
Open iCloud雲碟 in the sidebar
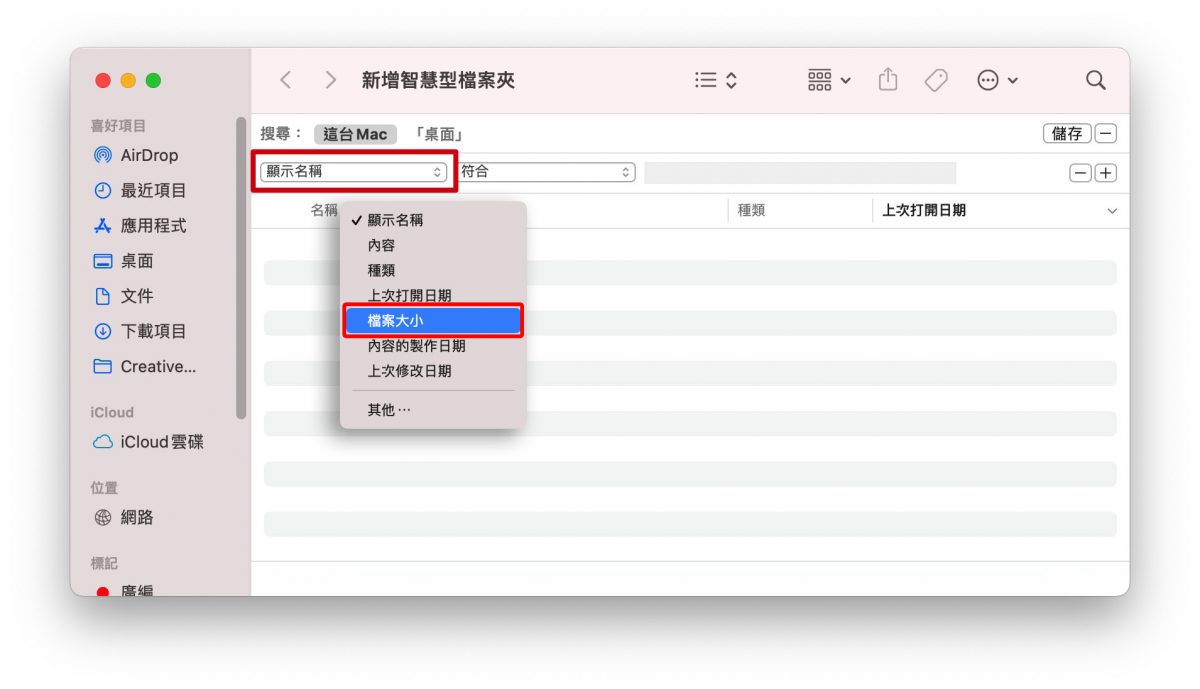coord(148,442)
